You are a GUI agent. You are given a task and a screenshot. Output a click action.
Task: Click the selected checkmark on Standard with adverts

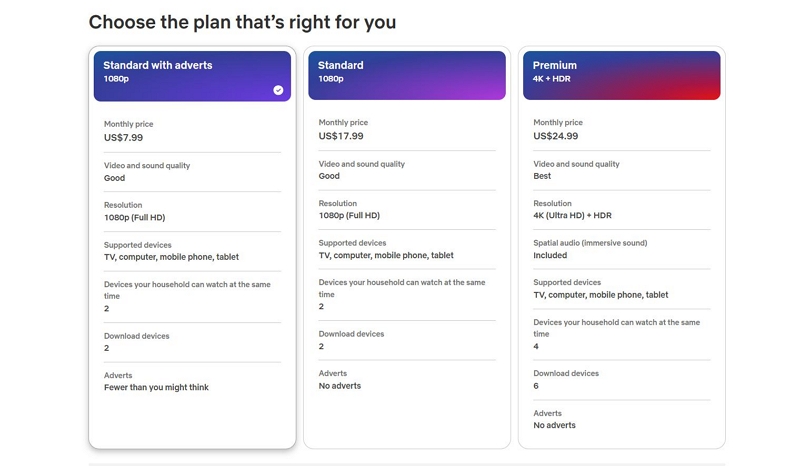click(278, 90)
